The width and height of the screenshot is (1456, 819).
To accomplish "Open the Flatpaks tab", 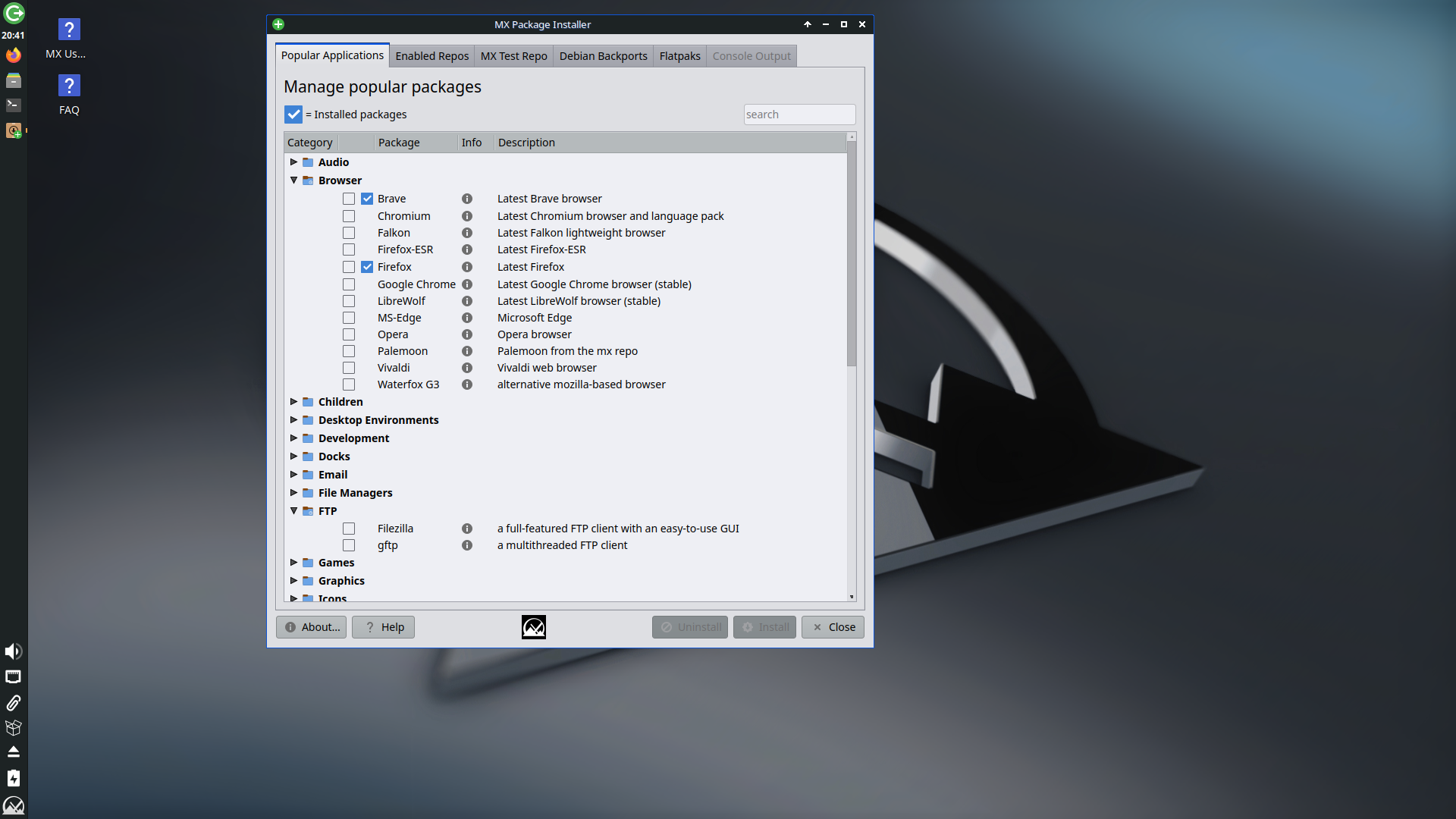I will coord(680,56).
